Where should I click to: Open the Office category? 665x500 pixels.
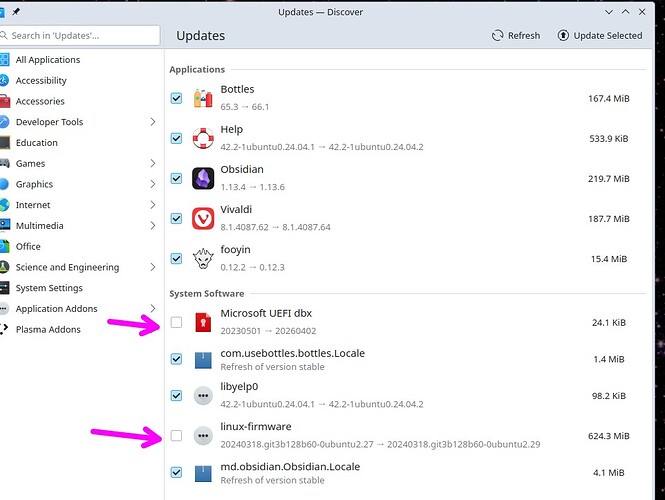[81, 246]
